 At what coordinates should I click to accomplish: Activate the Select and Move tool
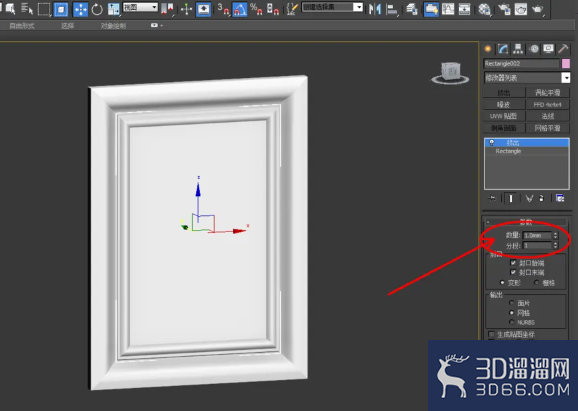coord(80,9)
